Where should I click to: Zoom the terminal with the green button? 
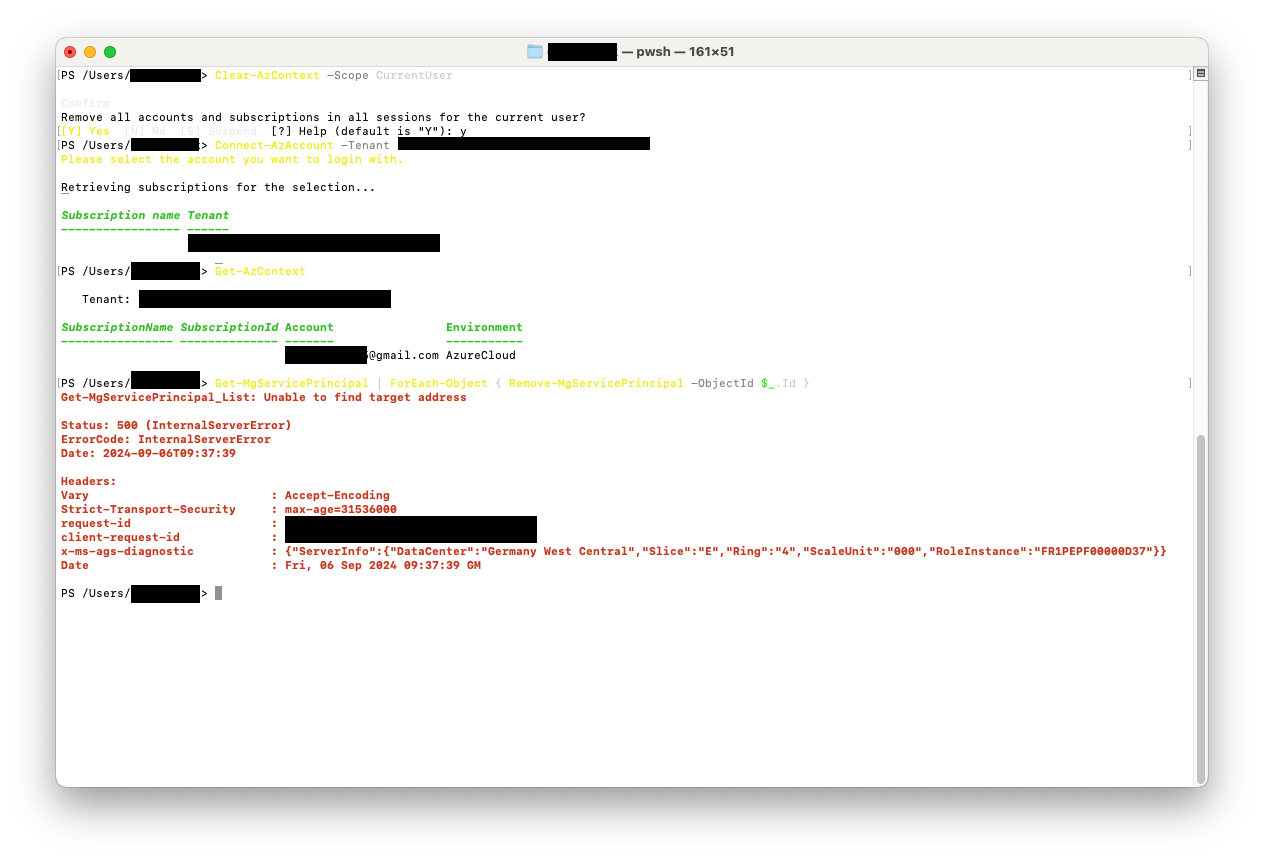coord(110,52)
